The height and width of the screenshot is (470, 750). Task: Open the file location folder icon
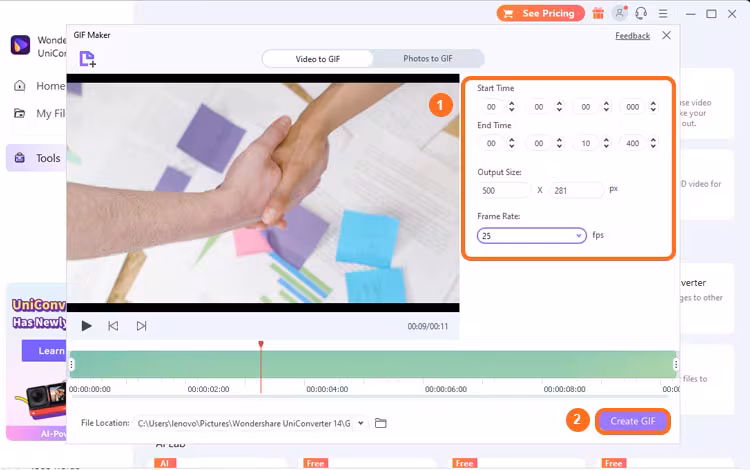pyautogui.click(x=380, y=423)
